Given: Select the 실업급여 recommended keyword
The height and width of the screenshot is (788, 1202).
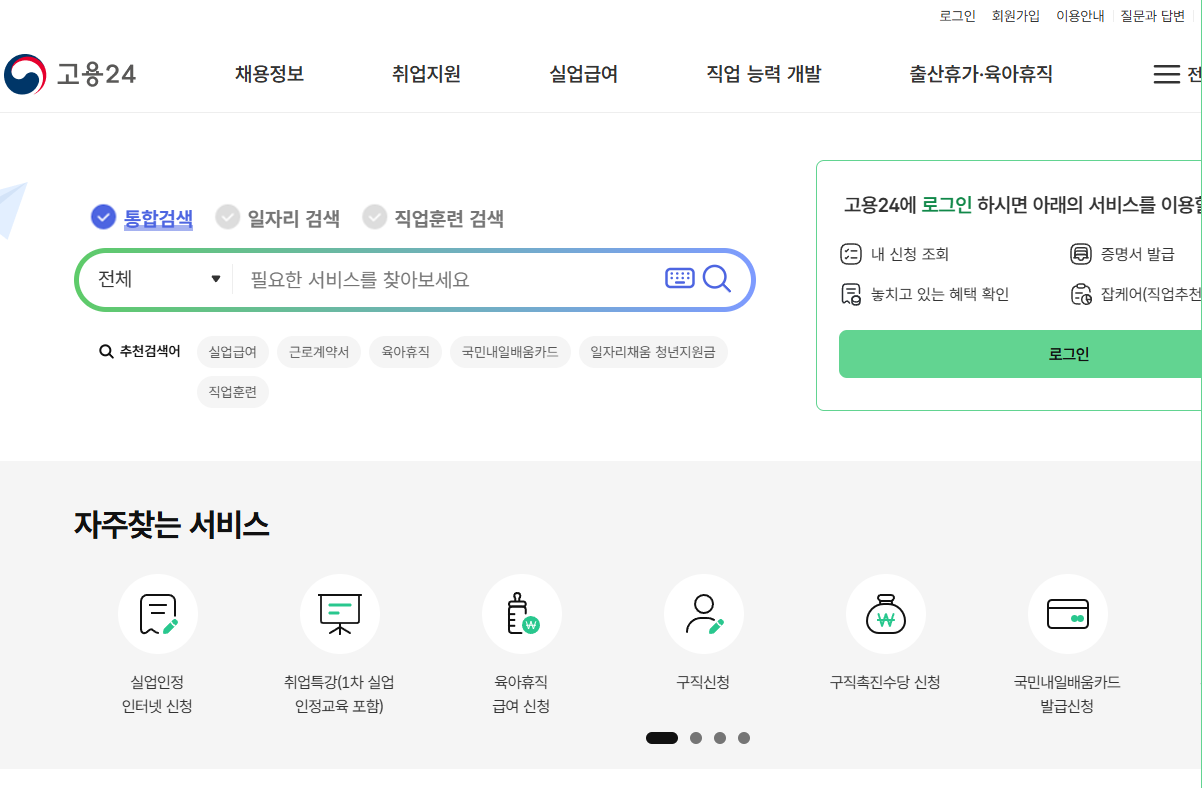Looking at the screenshot, I should tap(233, 352).
